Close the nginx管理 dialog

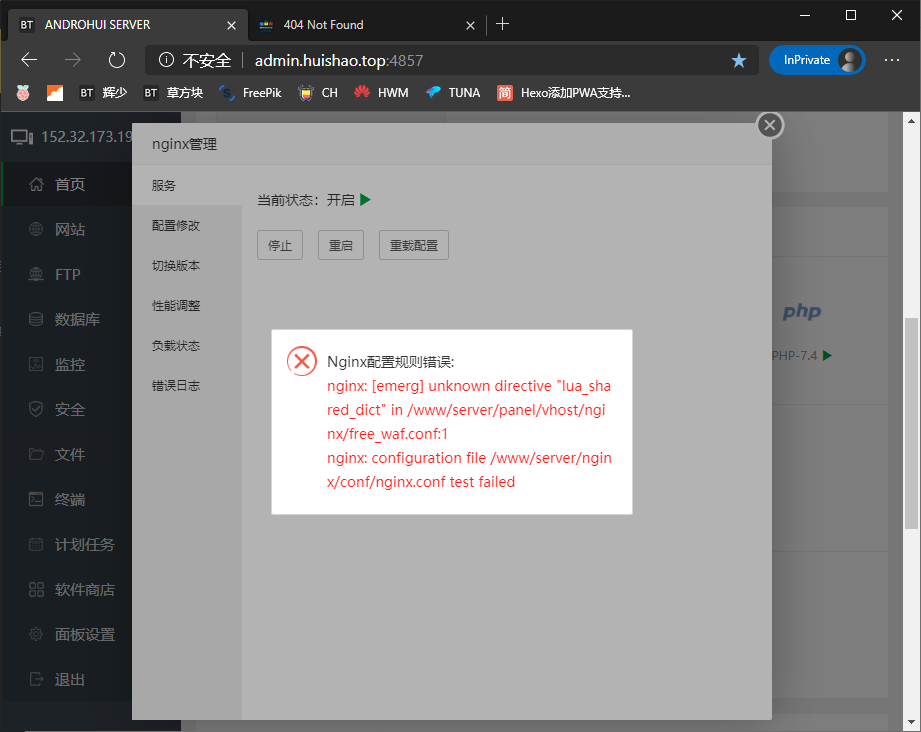770,125
